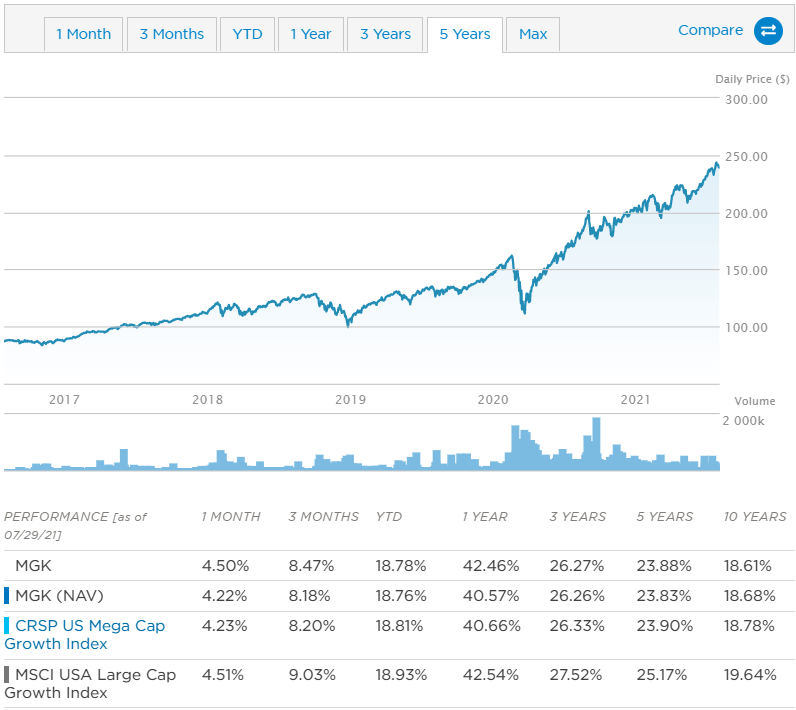Click the Compare swap arrows icon

point(768,31)
